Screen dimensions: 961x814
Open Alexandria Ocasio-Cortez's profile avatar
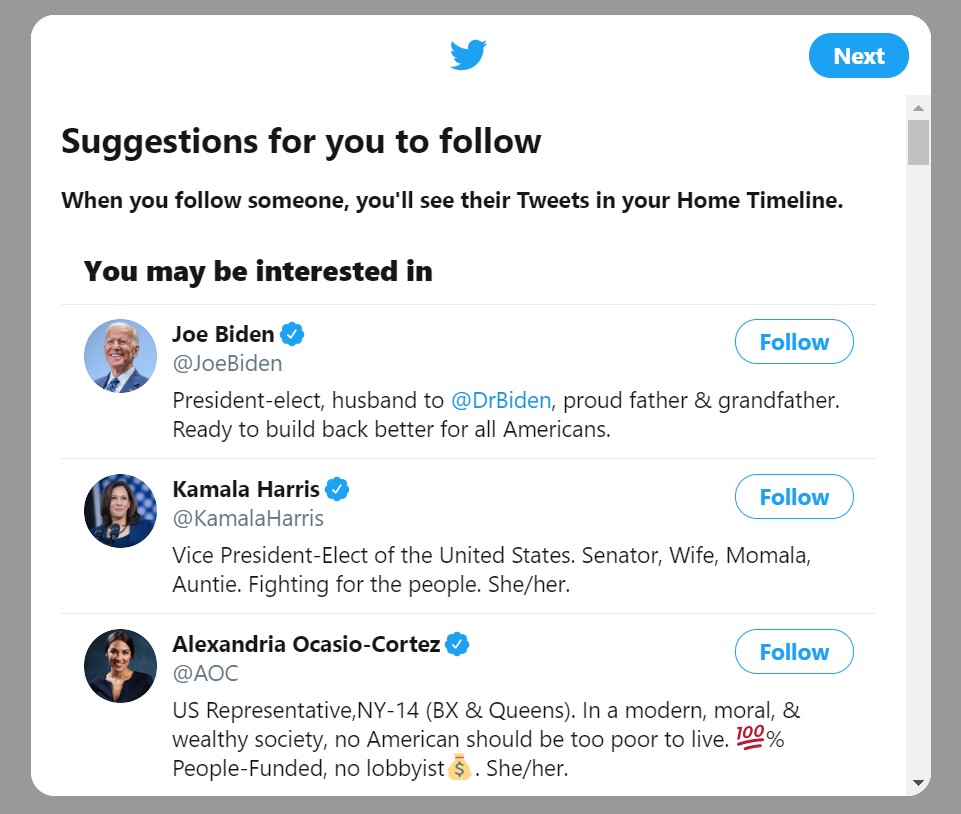[120, 666]
